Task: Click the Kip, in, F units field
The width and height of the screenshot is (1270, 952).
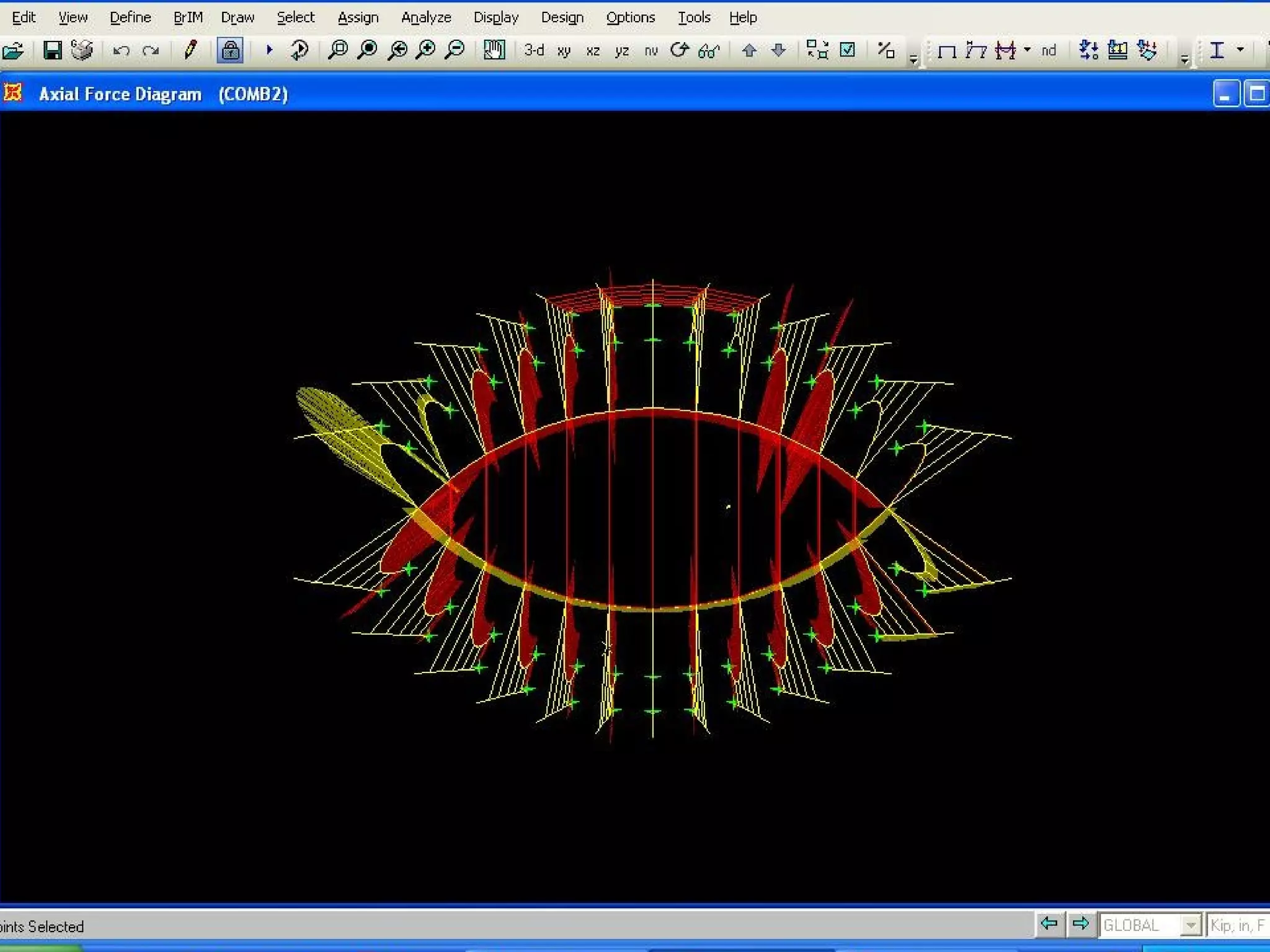Action: (x=1237, y=925)
